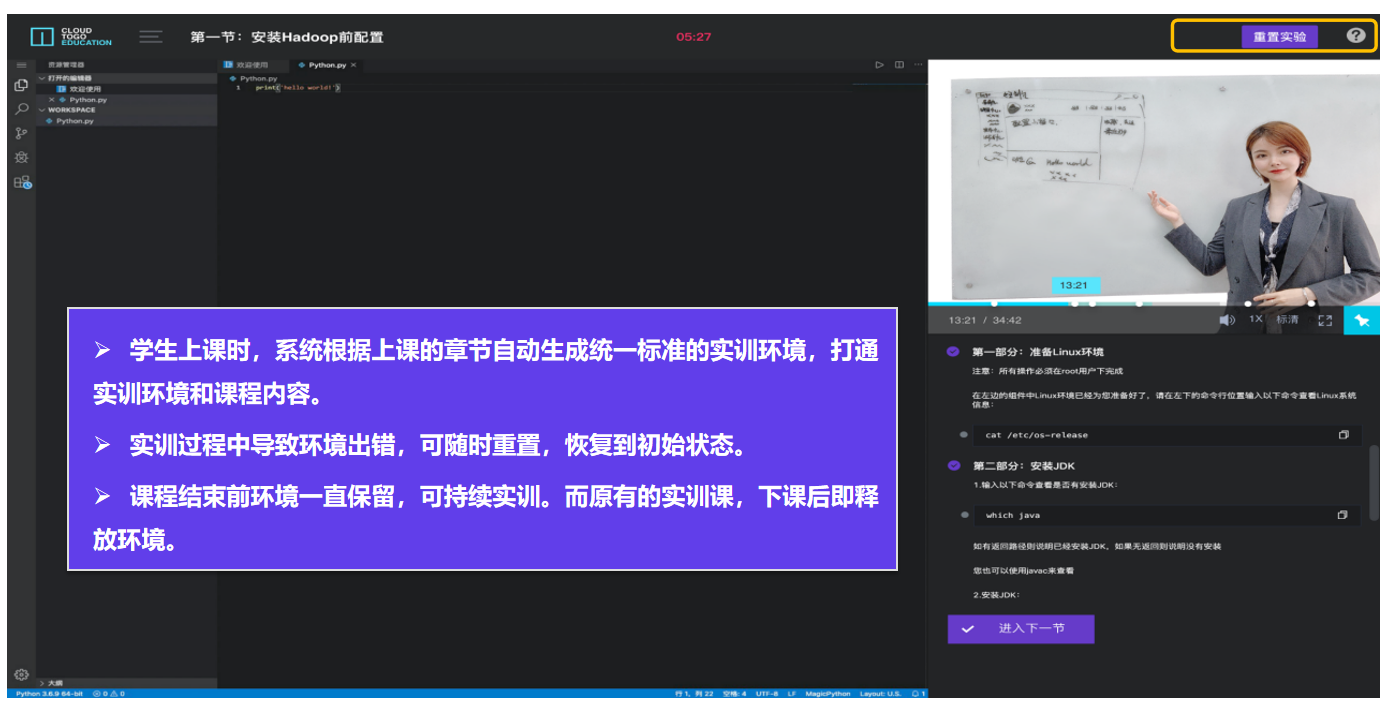Open the Extensions icon in activity bar
Image resolution: width=1385 pixels, height=708 pixels.
coord(22,182)
